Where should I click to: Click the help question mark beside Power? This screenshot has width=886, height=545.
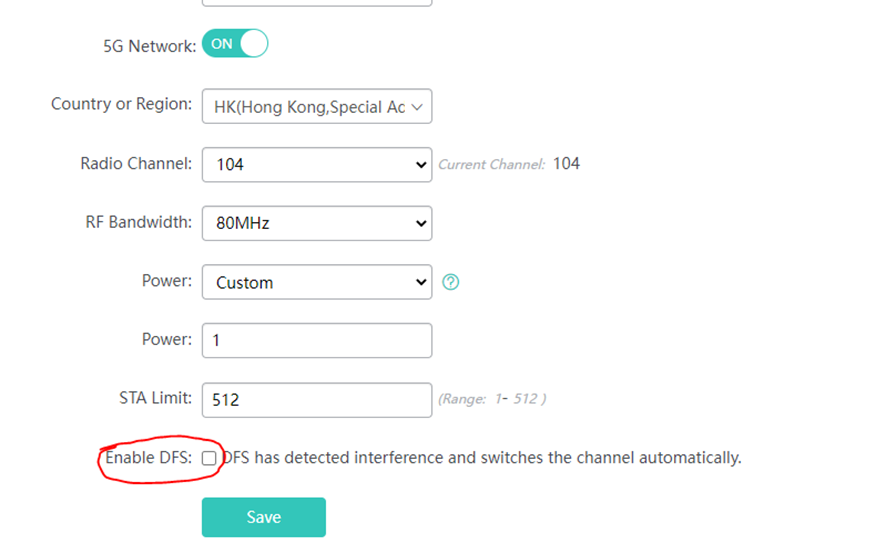450,282
